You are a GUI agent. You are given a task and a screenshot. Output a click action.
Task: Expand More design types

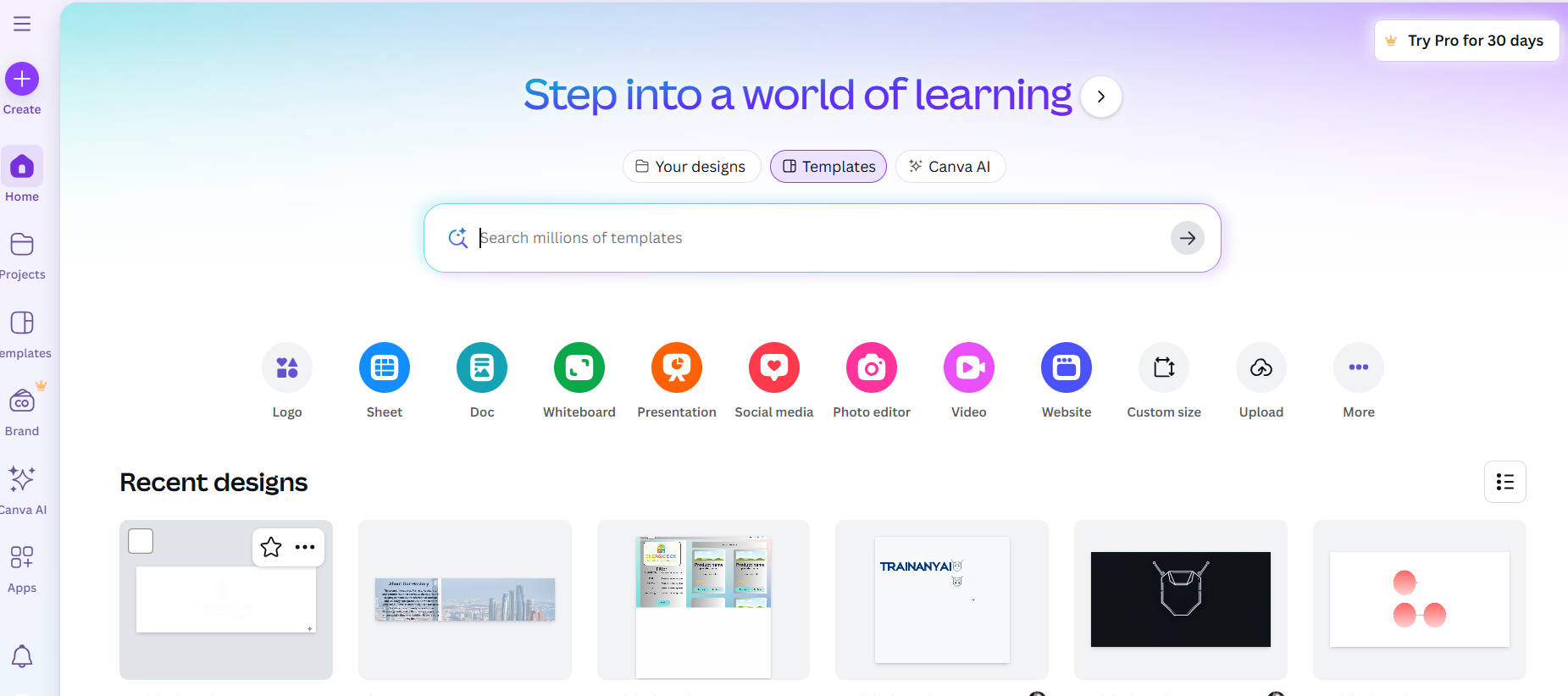point(1358,367)
